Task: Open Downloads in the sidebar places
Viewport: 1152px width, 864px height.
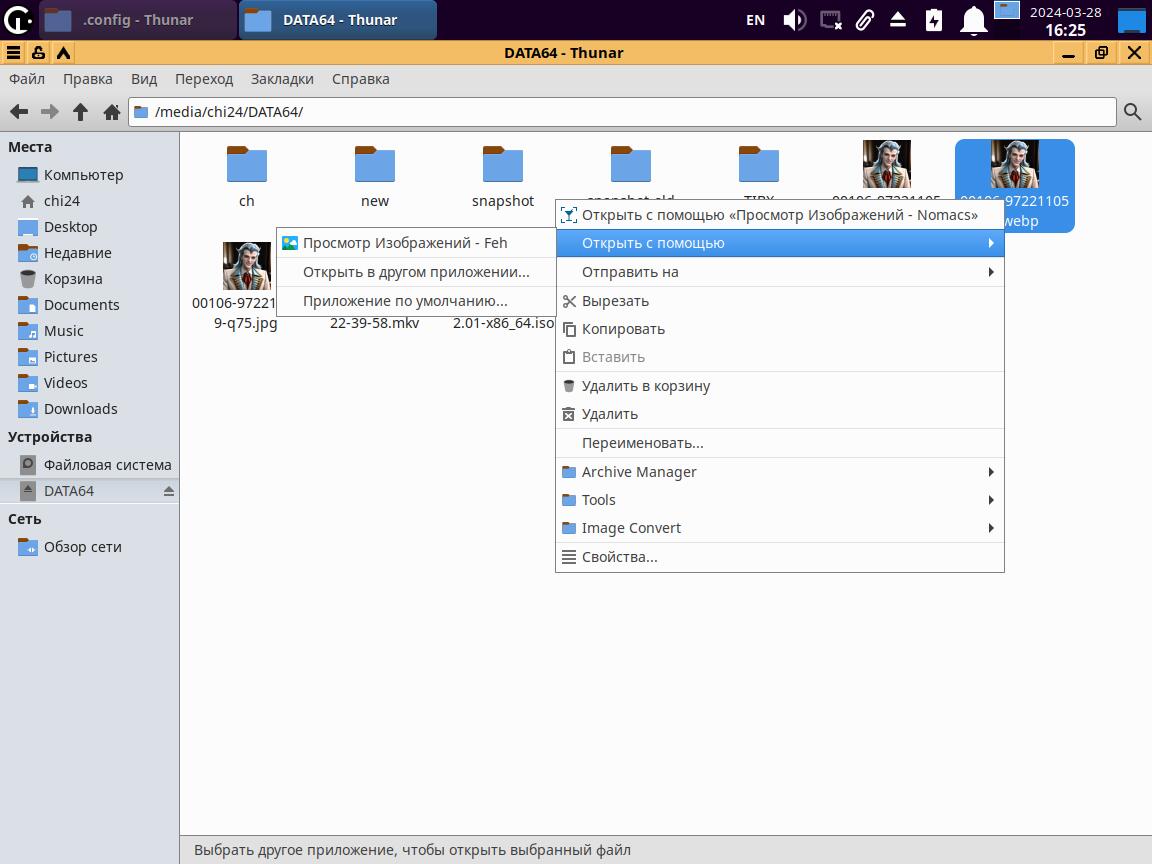Action: point(80,409)
